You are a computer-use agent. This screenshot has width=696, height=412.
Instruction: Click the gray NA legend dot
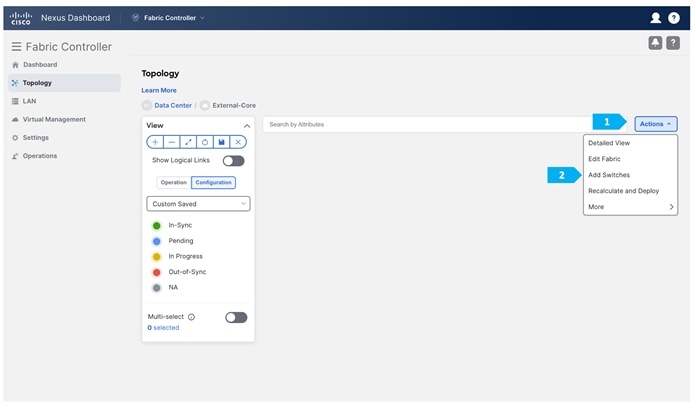coord(157,288)
